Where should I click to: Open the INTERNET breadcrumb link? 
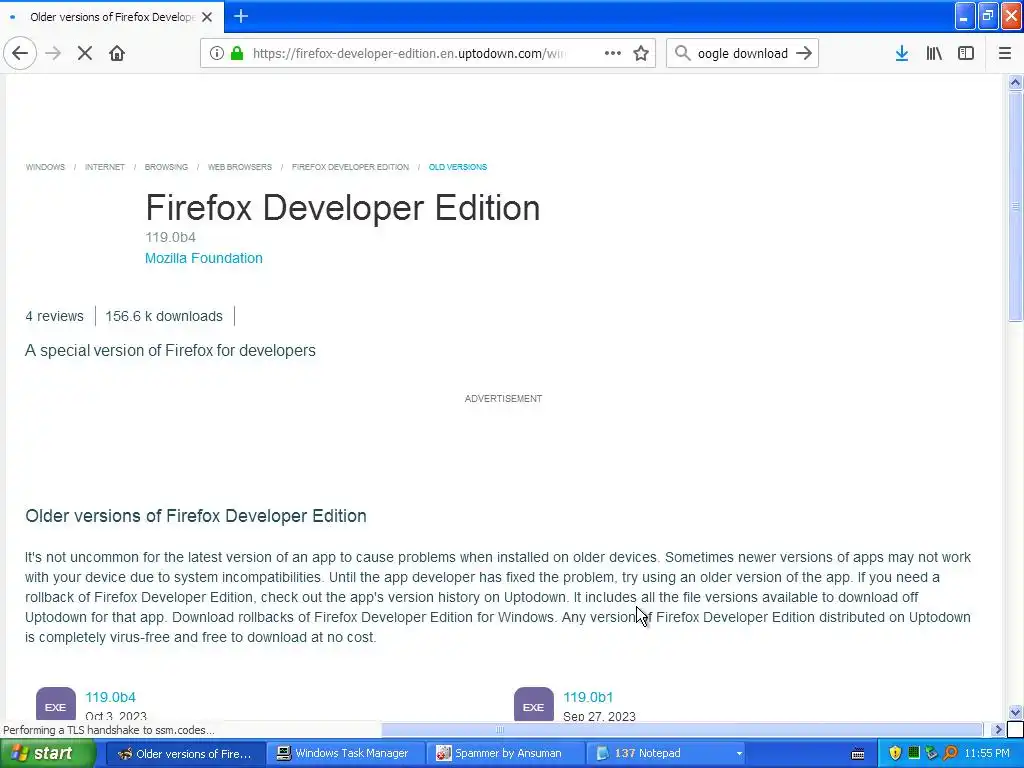104,167
